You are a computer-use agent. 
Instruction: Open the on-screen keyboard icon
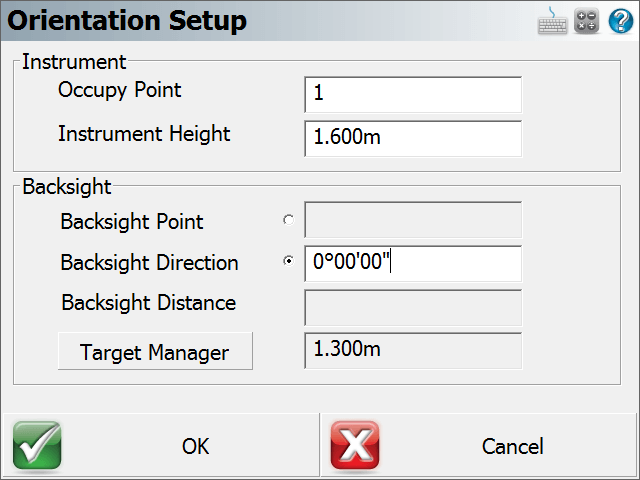(x=552, y=21)
